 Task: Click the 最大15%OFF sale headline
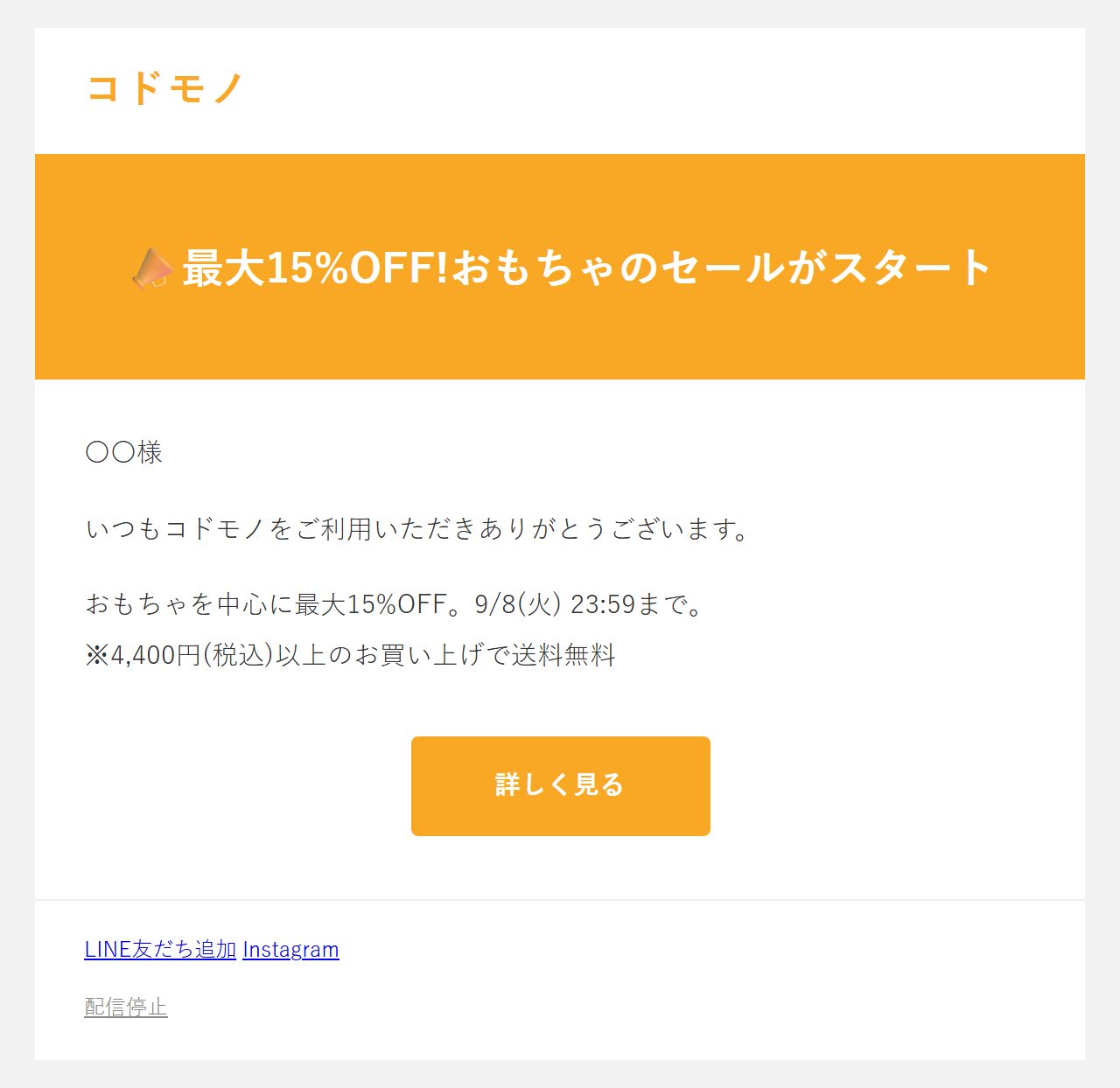tap(586, 268)
